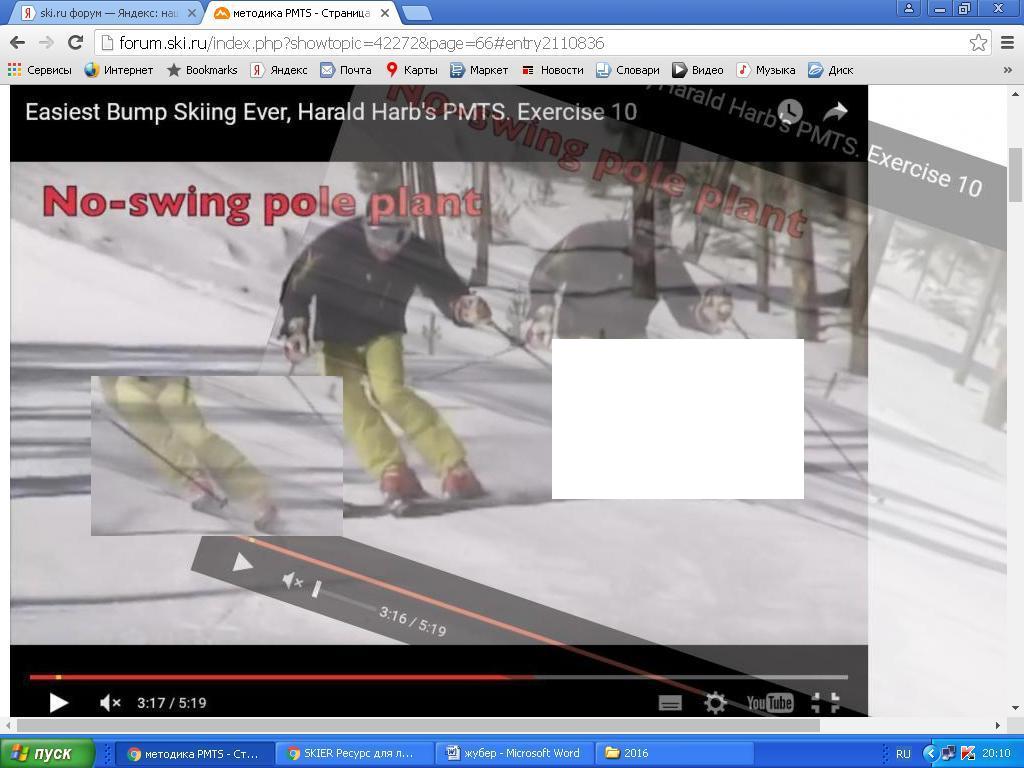Open the Chrome user profile button
The height and width of the screenshot is (768, 1024).
click(x=908, y=8)
